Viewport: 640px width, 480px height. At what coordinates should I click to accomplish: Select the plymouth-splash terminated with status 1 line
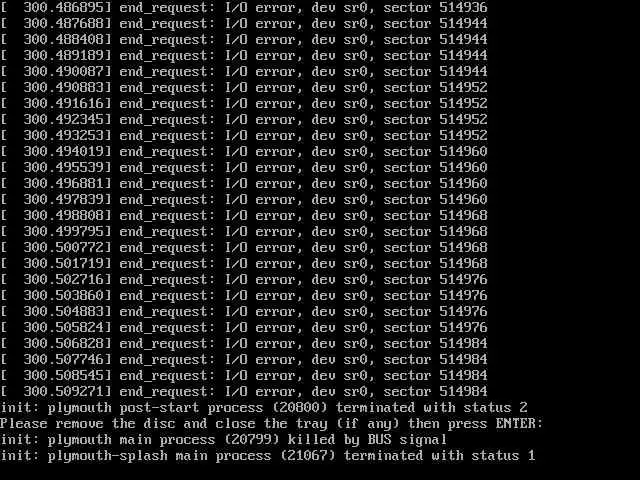pos(267,456)
